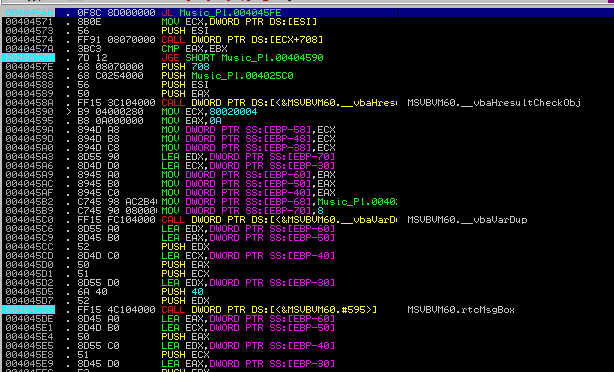The width and height of the screenshot is (614, 372).
Task: Select the JL Music_Pl.004045FE instruction line
Action: point(221,13)
